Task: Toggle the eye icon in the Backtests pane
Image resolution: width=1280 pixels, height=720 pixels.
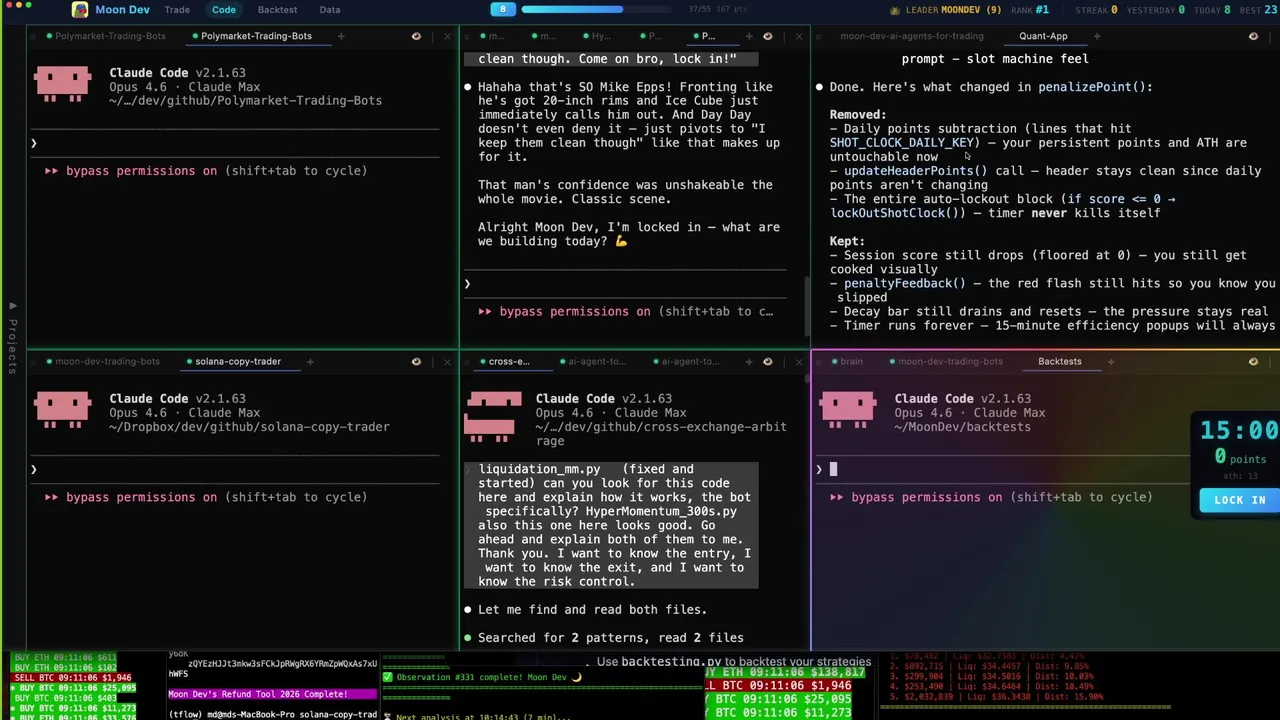Action: pos(1253,361)
